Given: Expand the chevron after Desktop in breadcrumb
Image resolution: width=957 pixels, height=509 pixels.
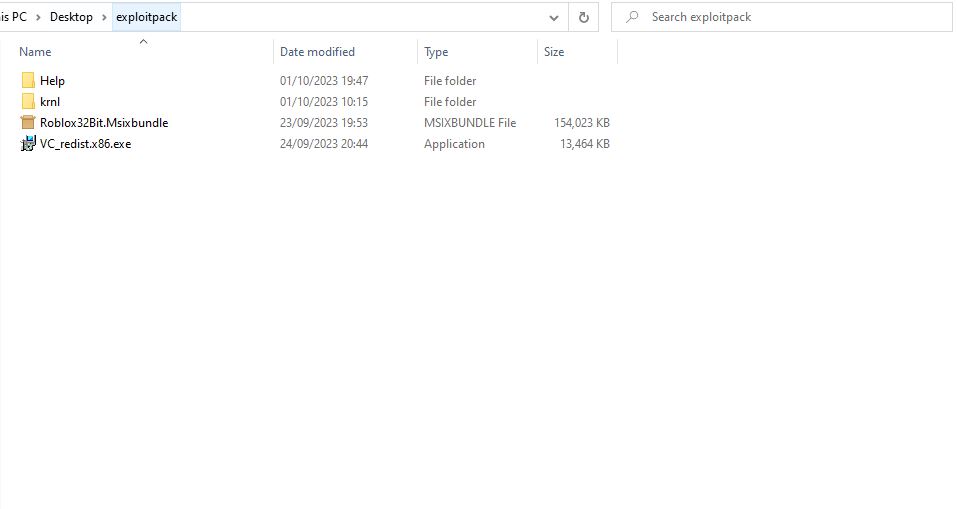Looking at the screenshot, I should coord(104,17).
